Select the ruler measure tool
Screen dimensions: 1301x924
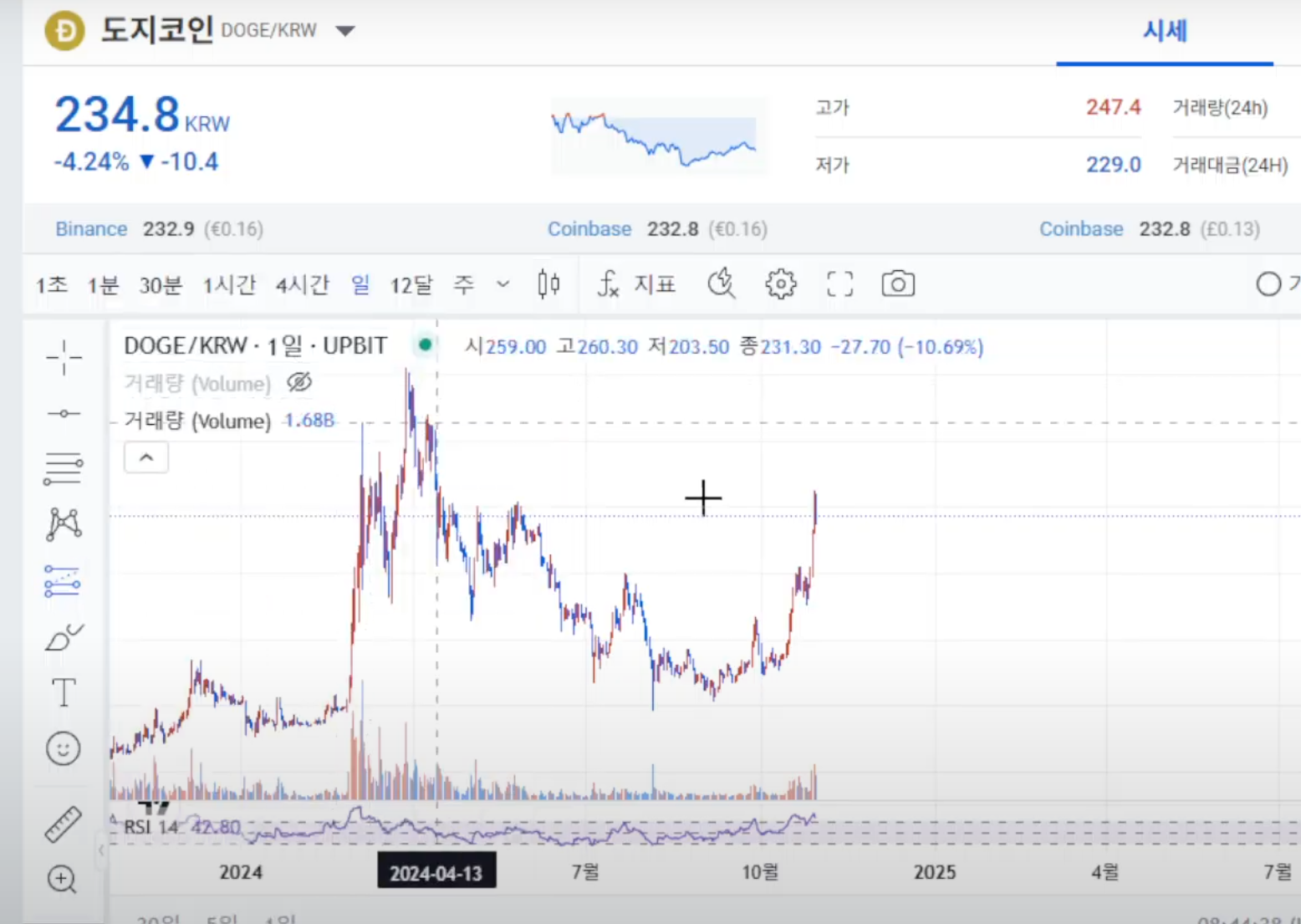[x=64, y=824]
